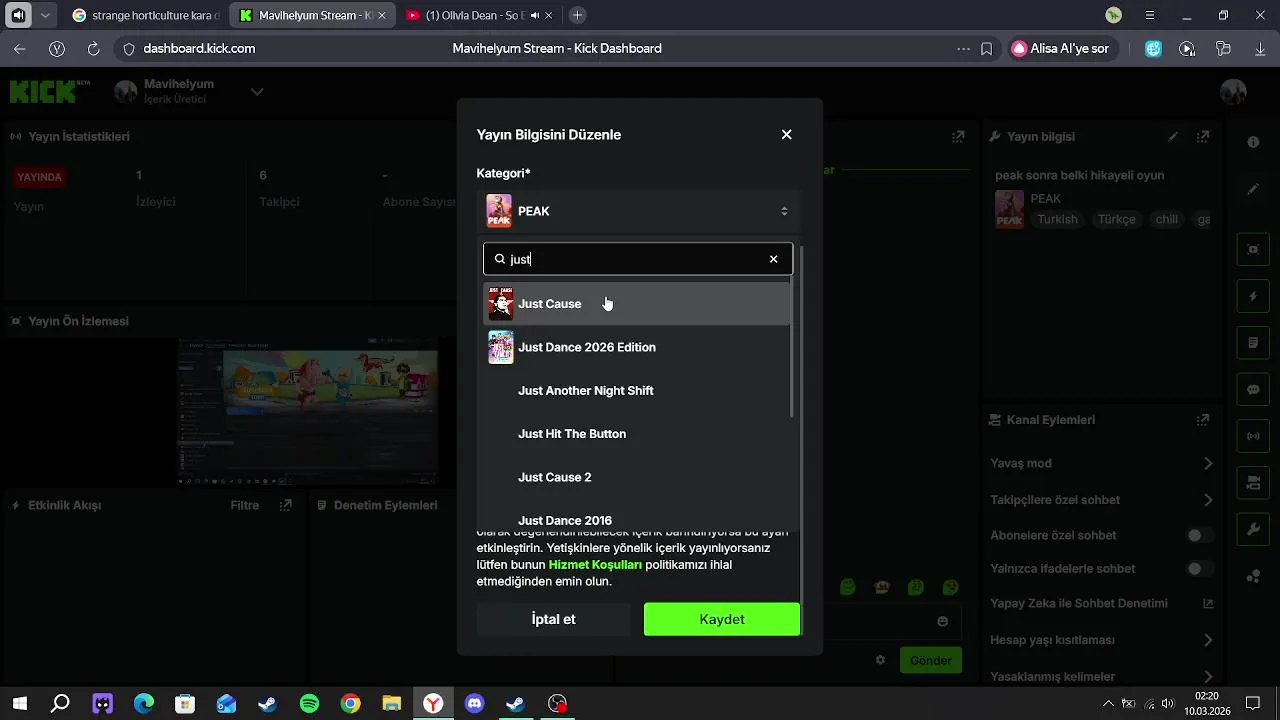The image size is (1280, 720).
Task: Click the KICK logo
Action: (50, 92)
